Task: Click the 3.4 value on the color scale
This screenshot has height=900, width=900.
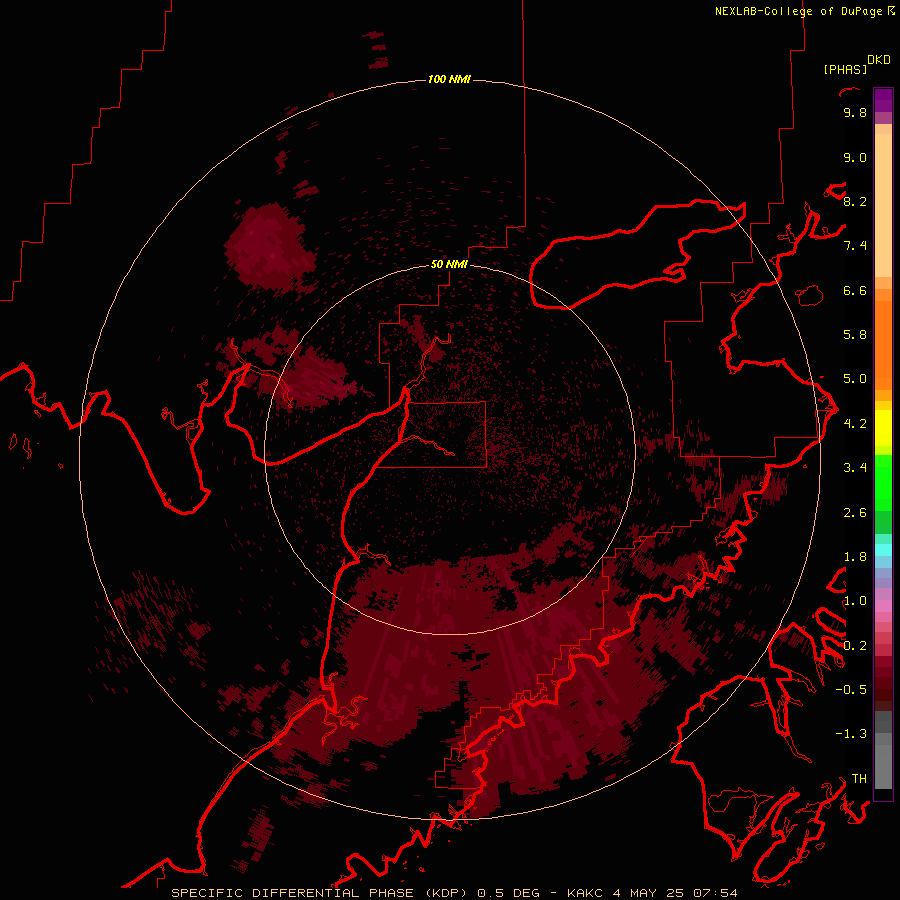Action: coord(855,468)
